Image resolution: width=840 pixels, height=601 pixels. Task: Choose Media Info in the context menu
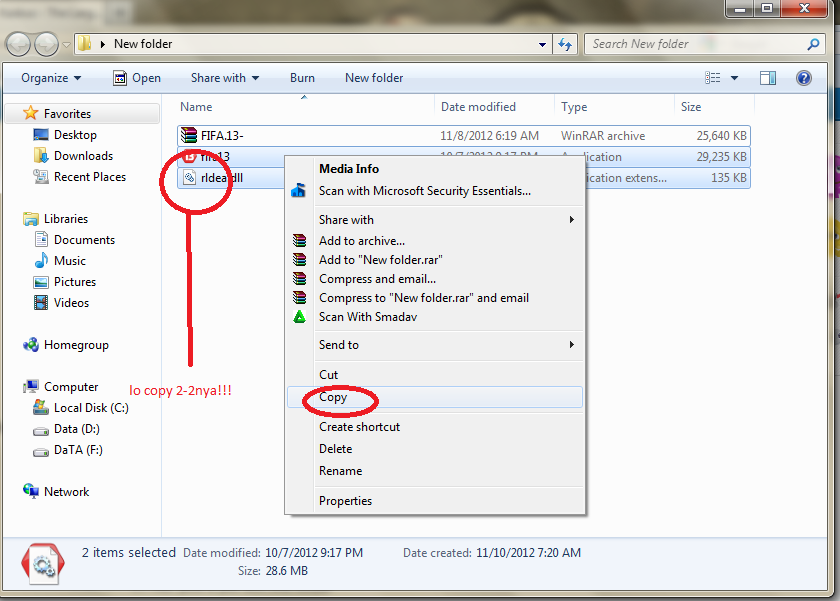434,169
